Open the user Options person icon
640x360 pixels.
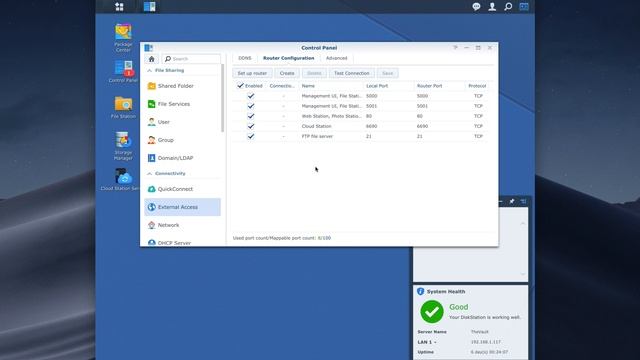pos(492,7)
